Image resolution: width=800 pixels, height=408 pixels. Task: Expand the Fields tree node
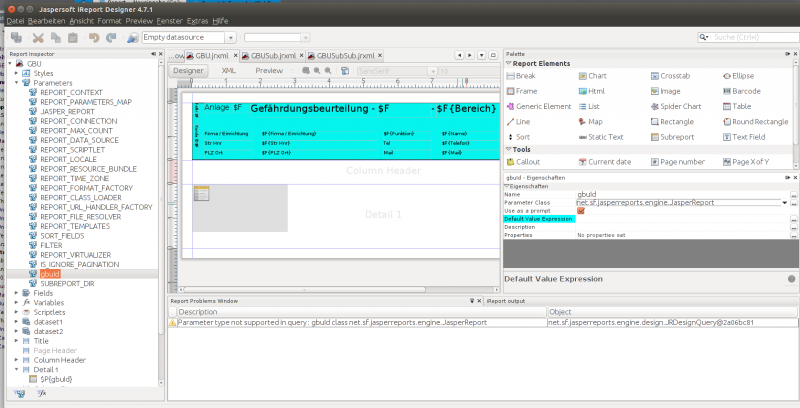pyautogui.click(x=17, y=293)
